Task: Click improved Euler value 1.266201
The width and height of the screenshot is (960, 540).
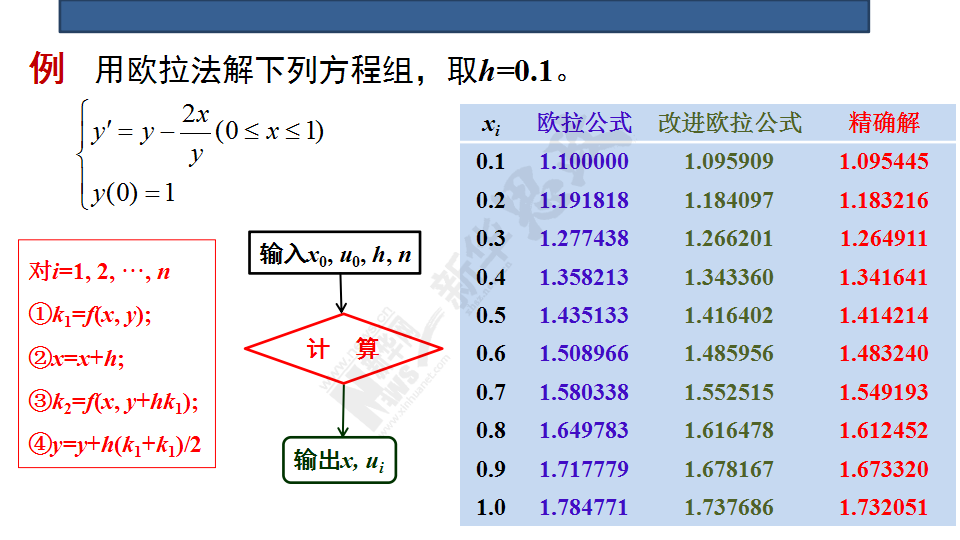Action: [729, 238]
